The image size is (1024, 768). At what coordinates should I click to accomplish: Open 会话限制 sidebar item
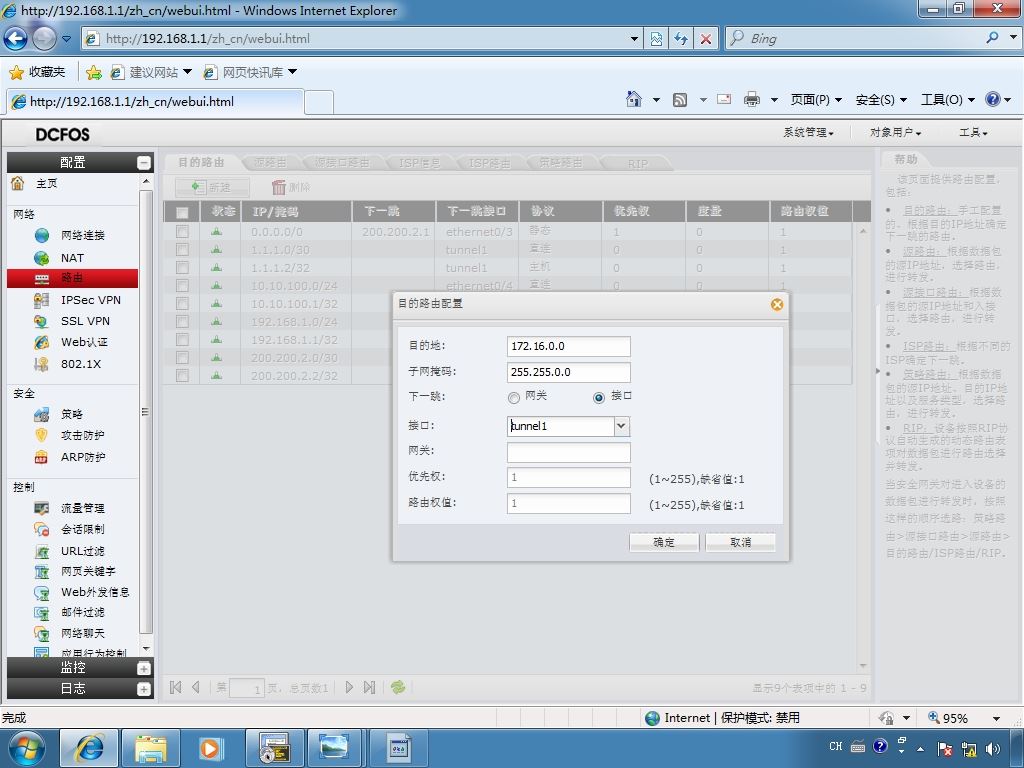[x=82, y=529]
